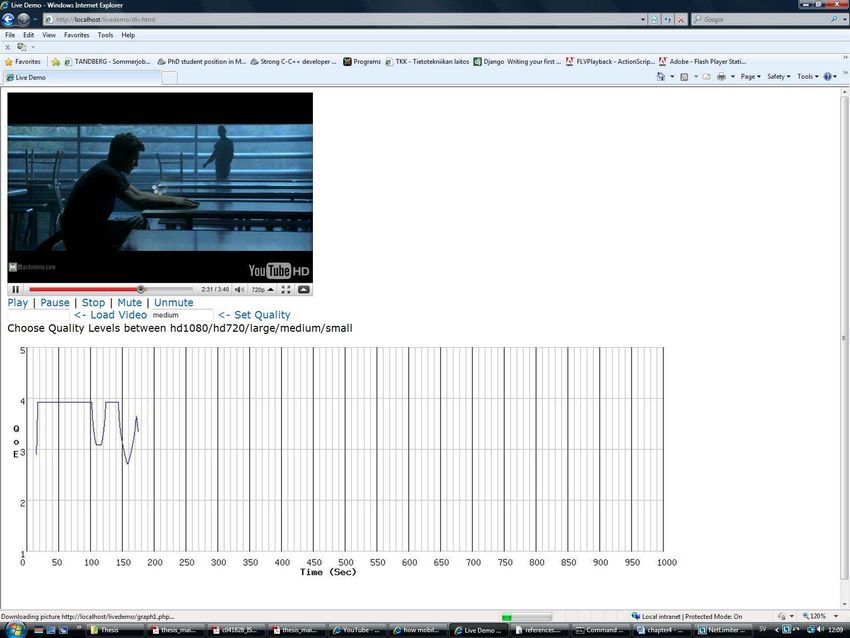This screenshot has height=638, width=850.
Task: Click the Play link below the video
Action: [x=17, y=302]
